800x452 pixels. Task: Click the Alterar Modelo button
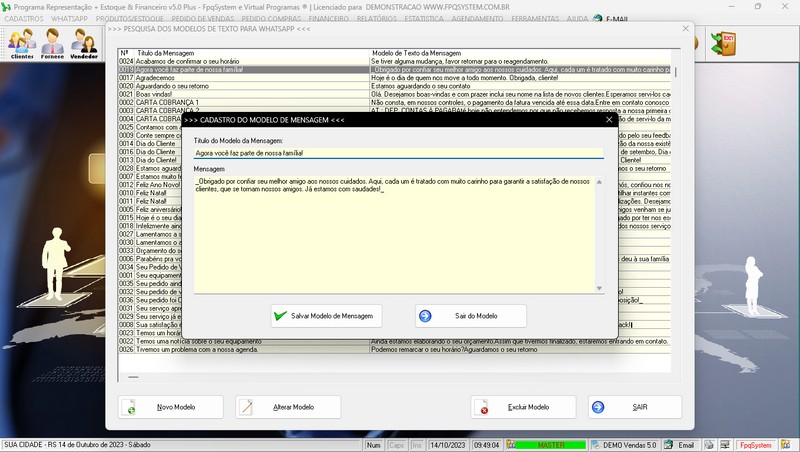[288, 407]
